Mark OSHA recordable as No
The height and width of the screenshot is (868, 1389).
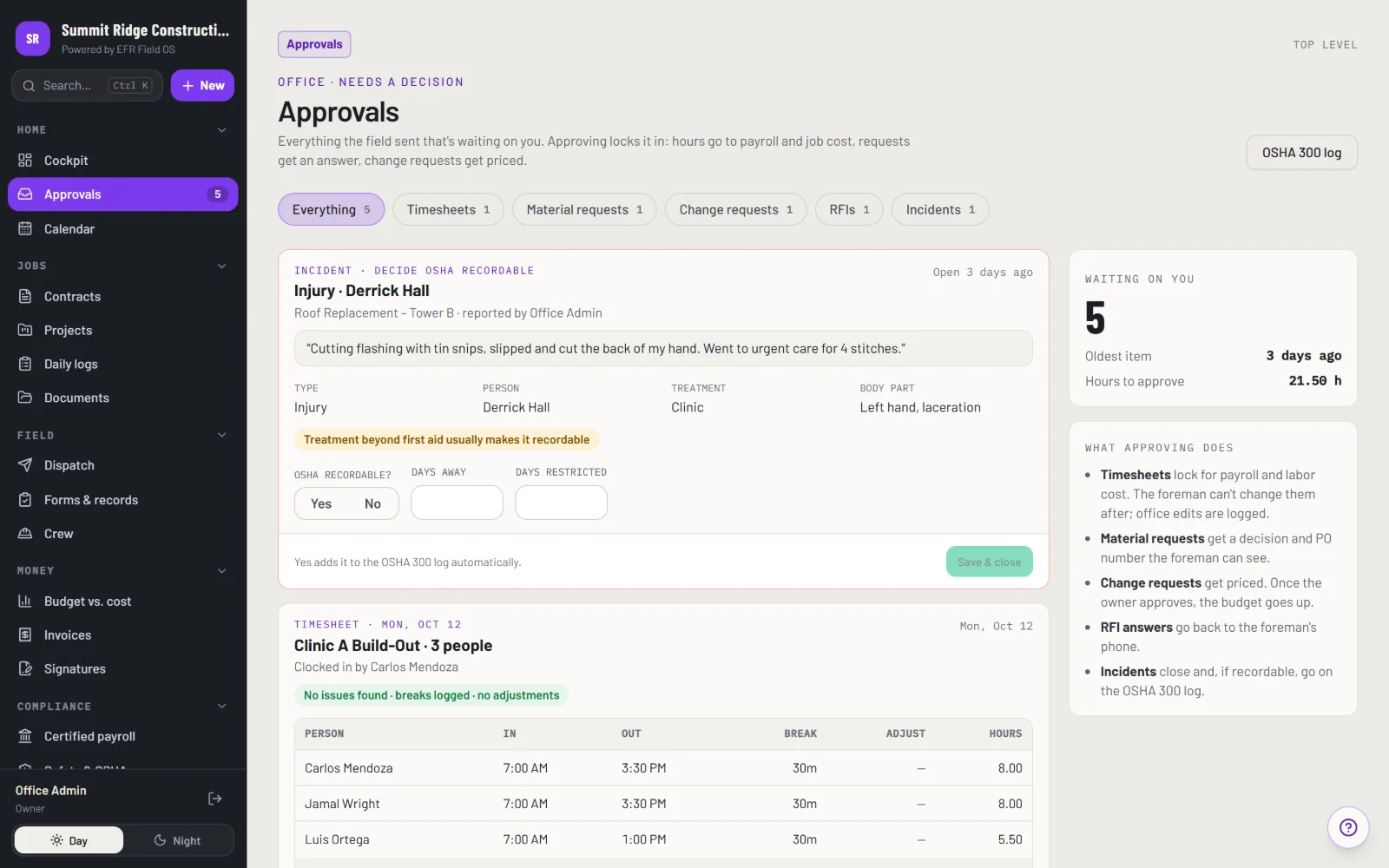click(372, 503)
